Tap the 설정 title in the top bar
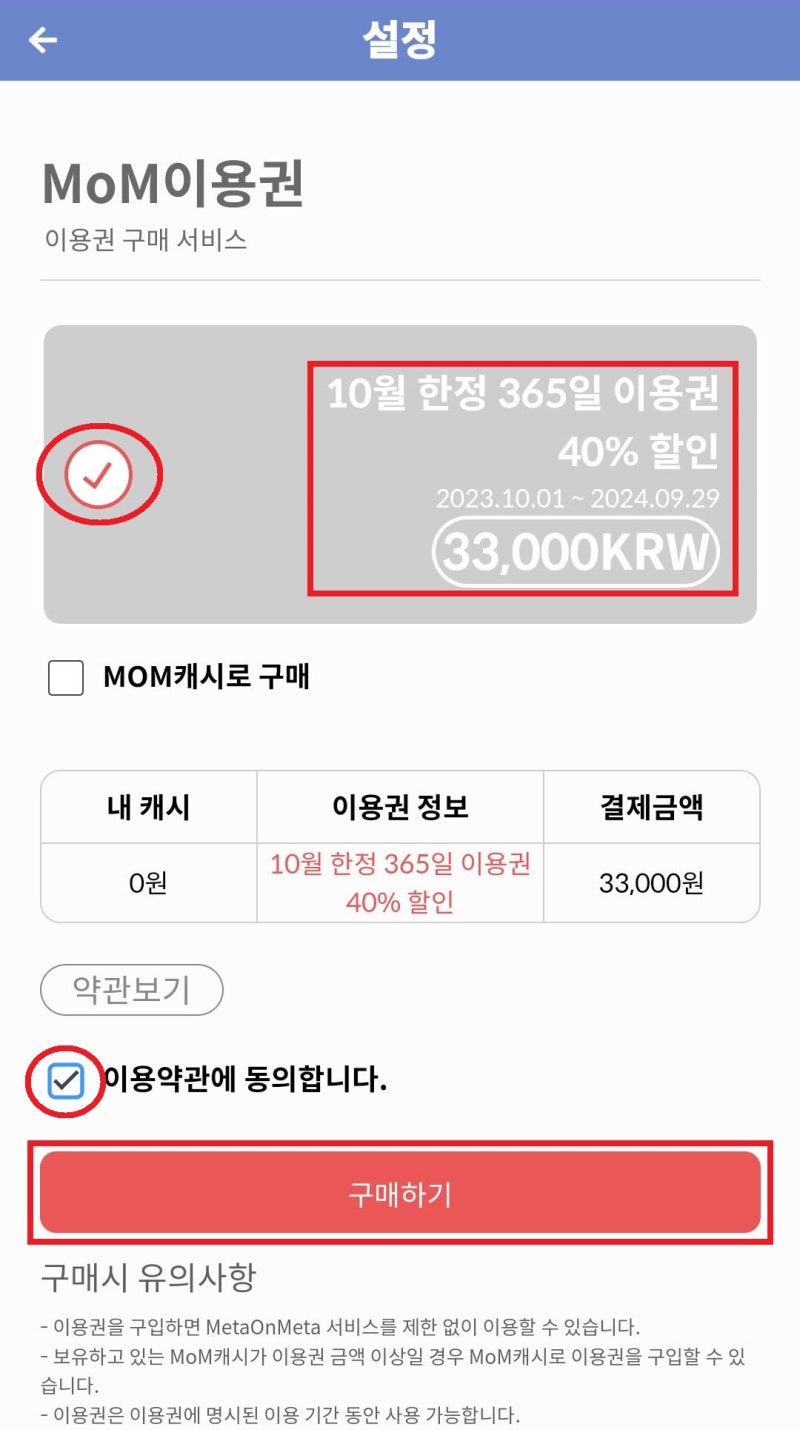This screenshot has height=1430, width=800. (400, 40)
